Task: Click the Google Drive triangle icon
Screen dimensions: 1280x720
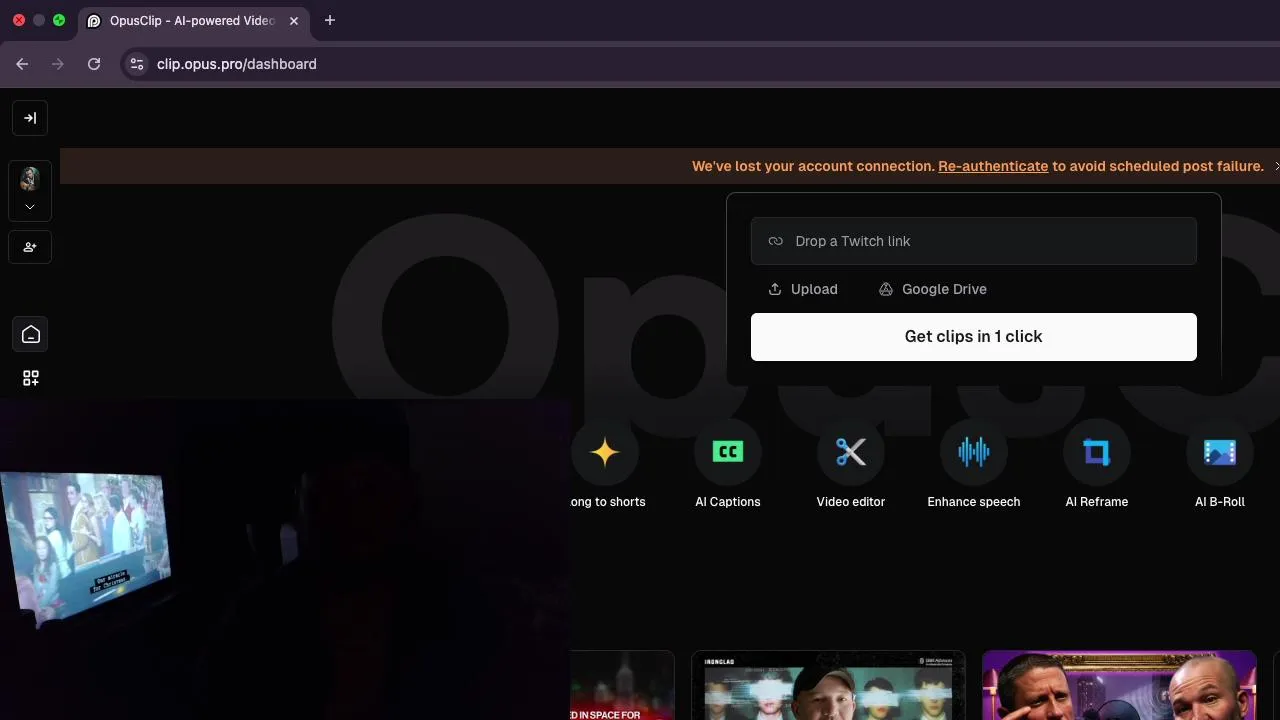Action: [886, 289]
